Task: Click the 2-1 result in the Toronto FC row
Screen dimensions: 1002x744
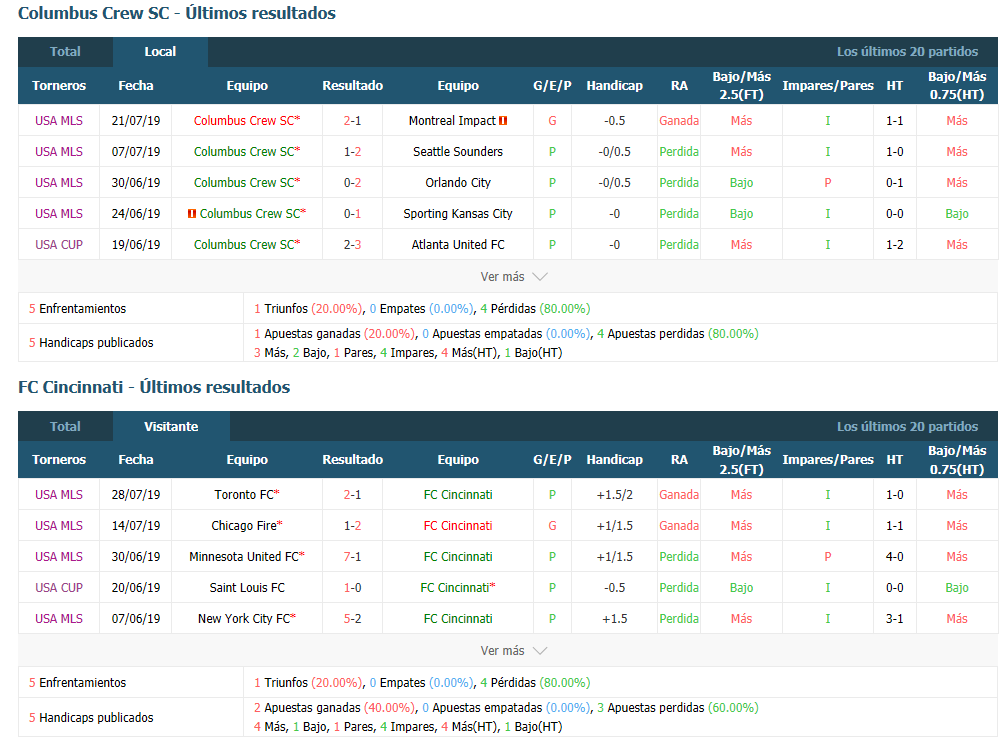Action: (x=353, y=495)
